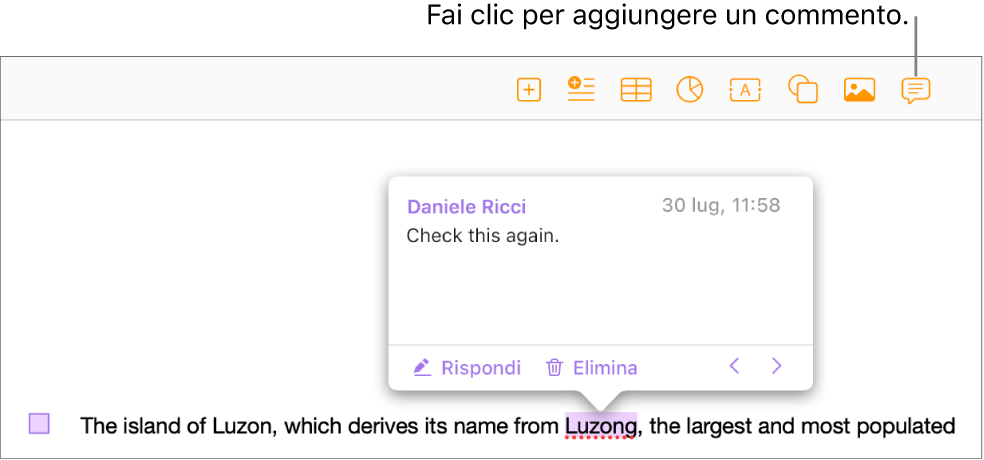Add a comment with the speech bubble icon
Viewport: 984px width, 460px height.
[916, 91]
